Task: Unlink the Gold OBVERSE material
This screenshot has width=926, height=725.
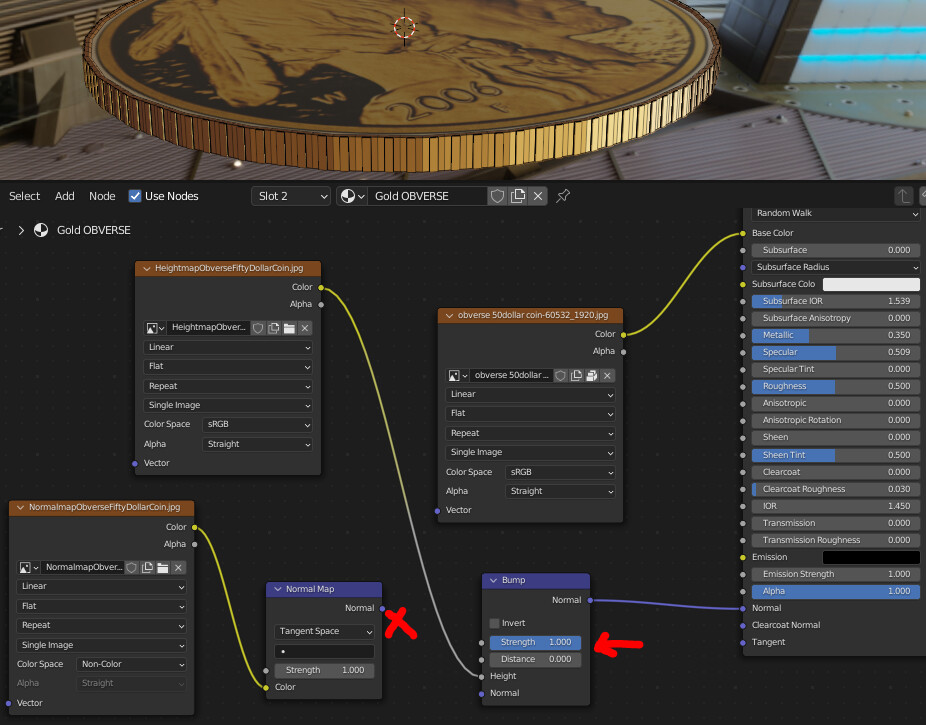Action: click(538, 196)
